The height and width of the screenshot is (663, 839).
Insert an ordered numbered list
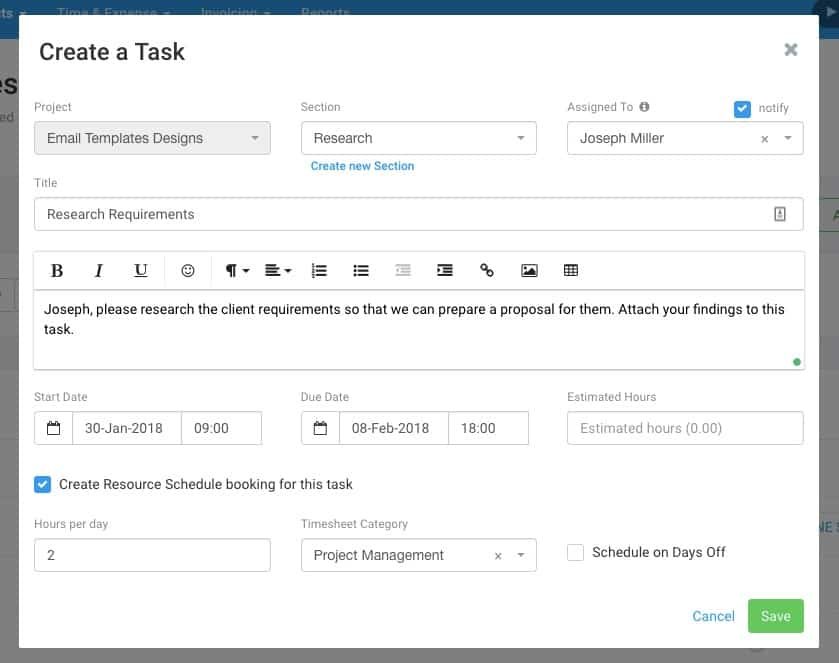(319, 271)
